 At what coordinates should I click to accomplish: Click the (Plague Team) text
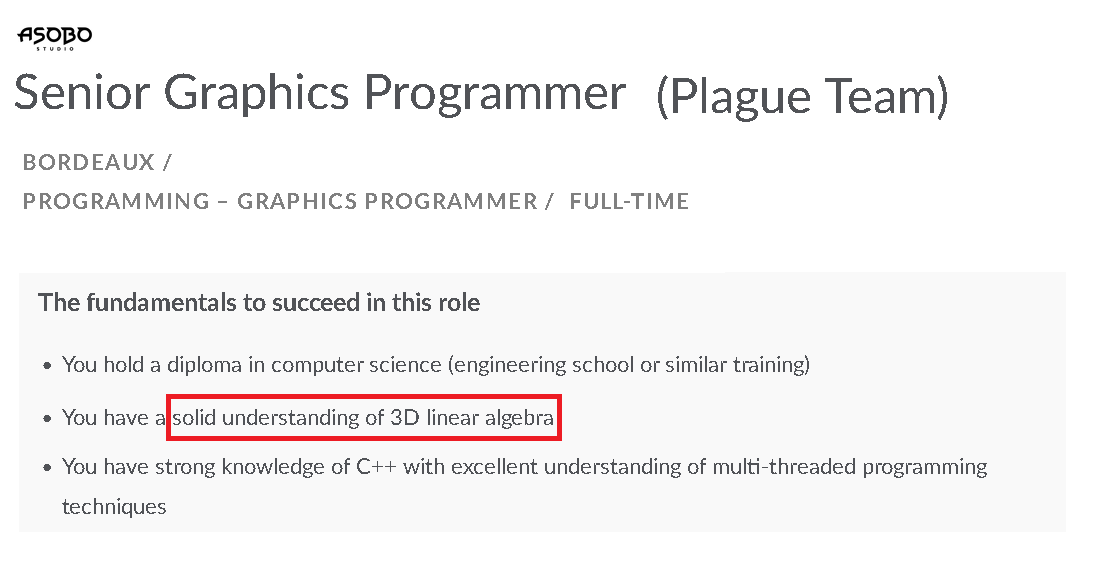pyautogui.click(x=802, y=96)
